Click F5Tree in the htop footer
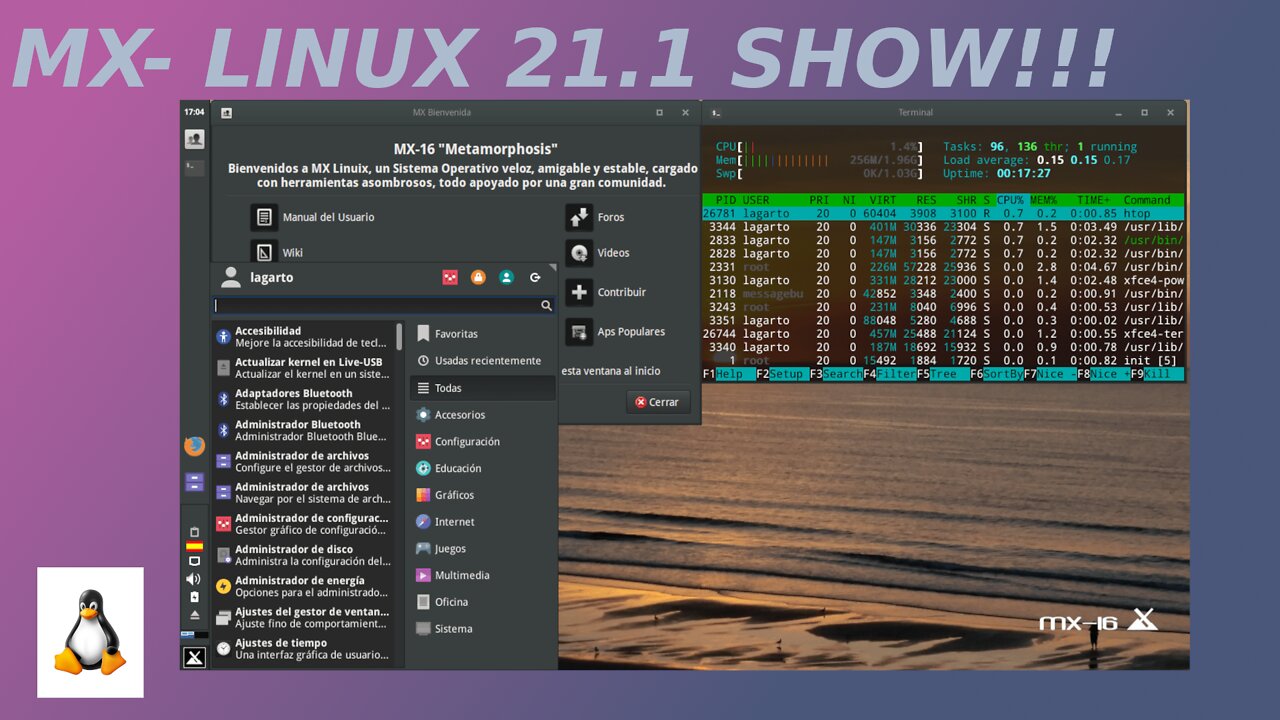Viewport: 1280px width, 720px height. point(943,374)
